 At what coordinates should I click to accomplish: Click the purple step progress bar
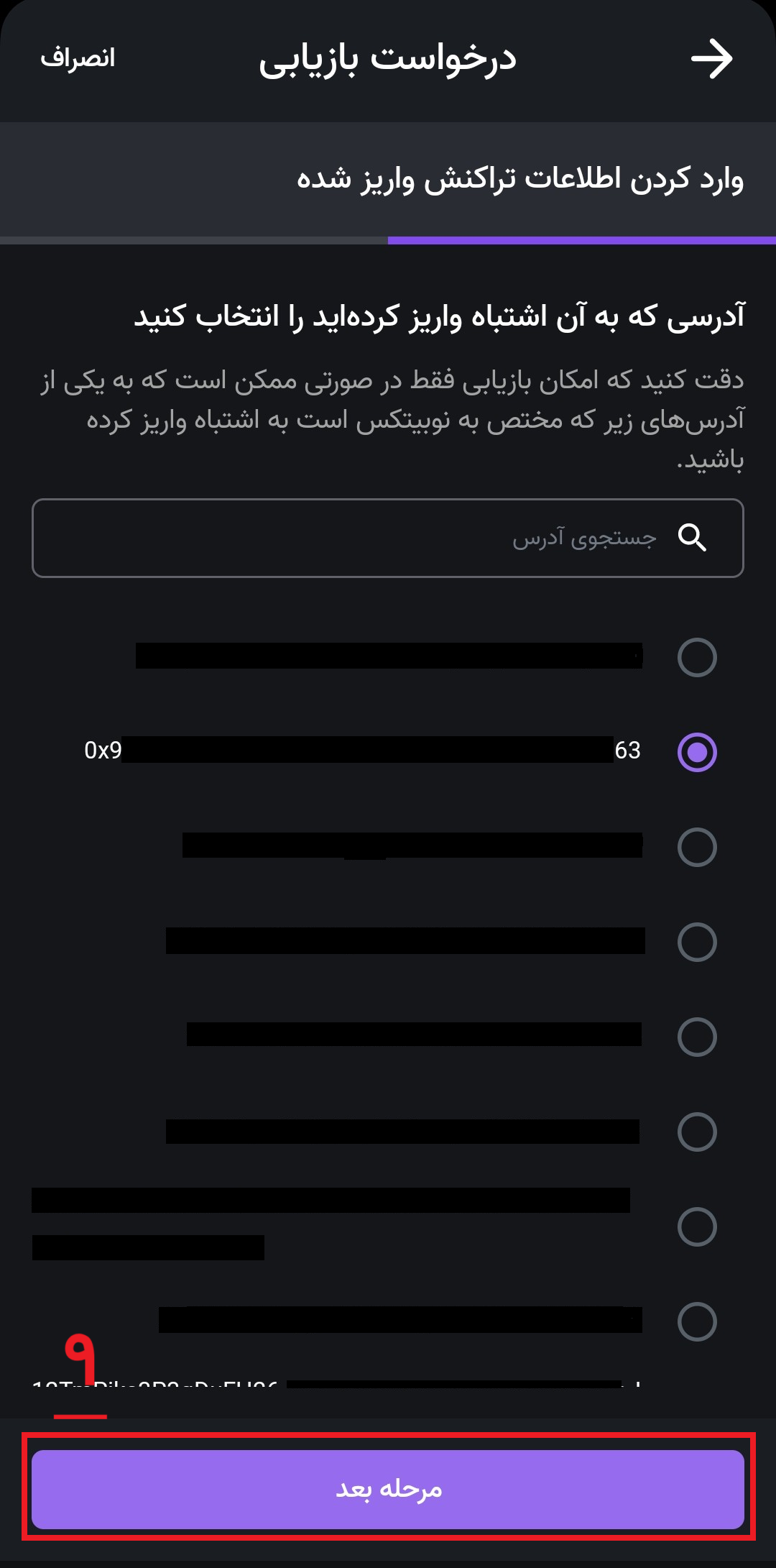point(582,240)
